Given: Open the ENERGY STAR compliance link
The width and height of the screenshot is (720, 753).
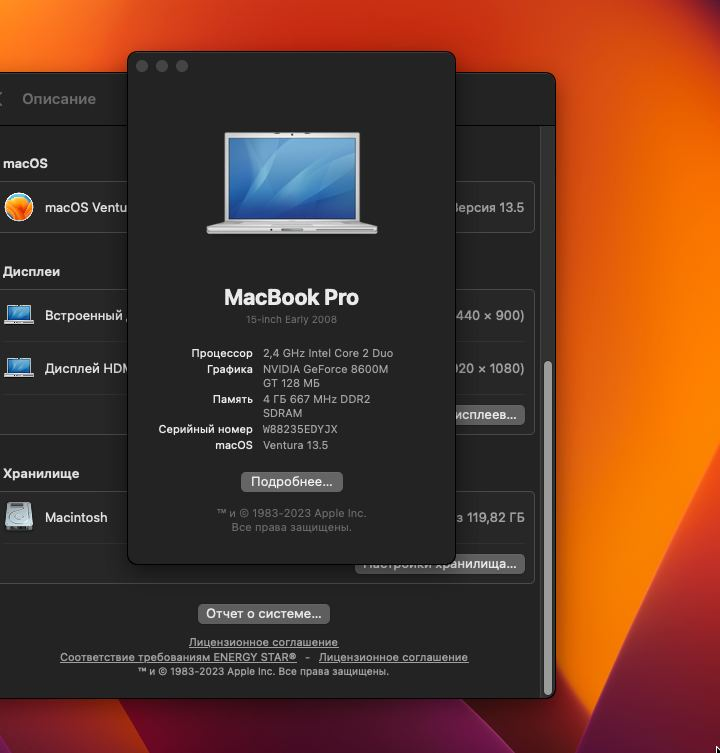Looking at the screenshot, I should click(178, 657).
